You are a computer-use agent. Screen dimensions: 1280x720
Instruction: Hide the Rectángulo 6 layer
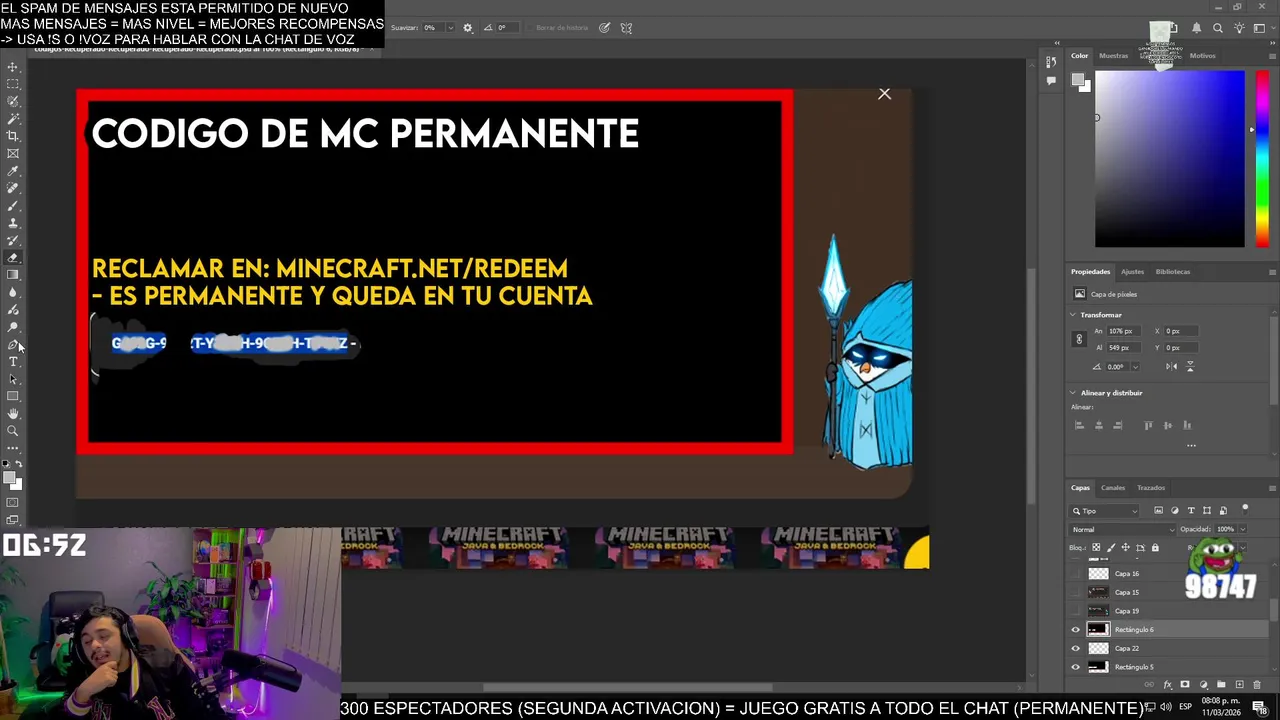pyautogui.click(x=1076, y=630)
